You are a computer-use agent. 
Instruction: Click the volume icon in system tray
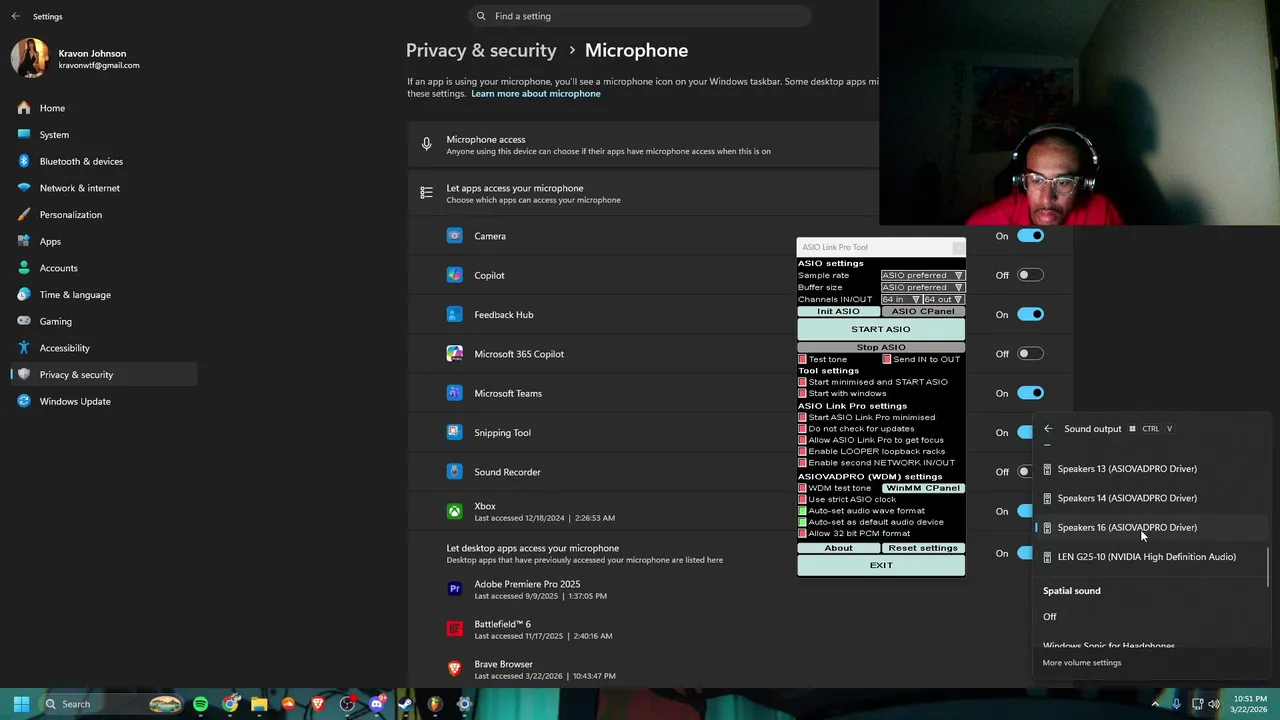tap(1214, 704)
